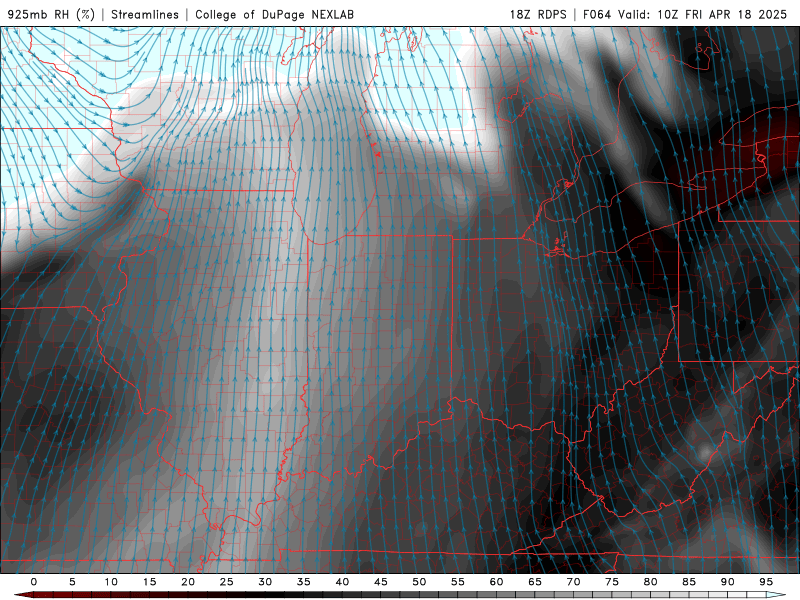Click the '30' value on the color scale

[x=265, y=582]
